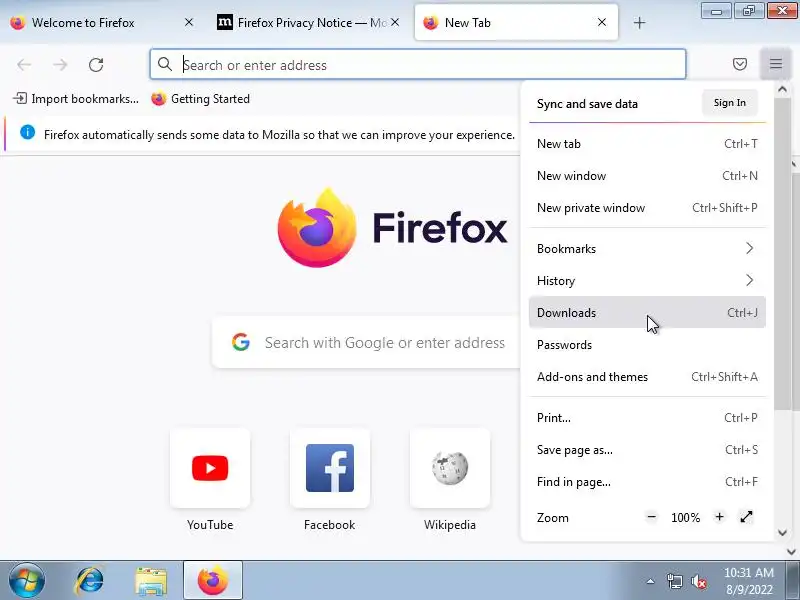Open Windows Explorer from the taskbar

point(151,581)
